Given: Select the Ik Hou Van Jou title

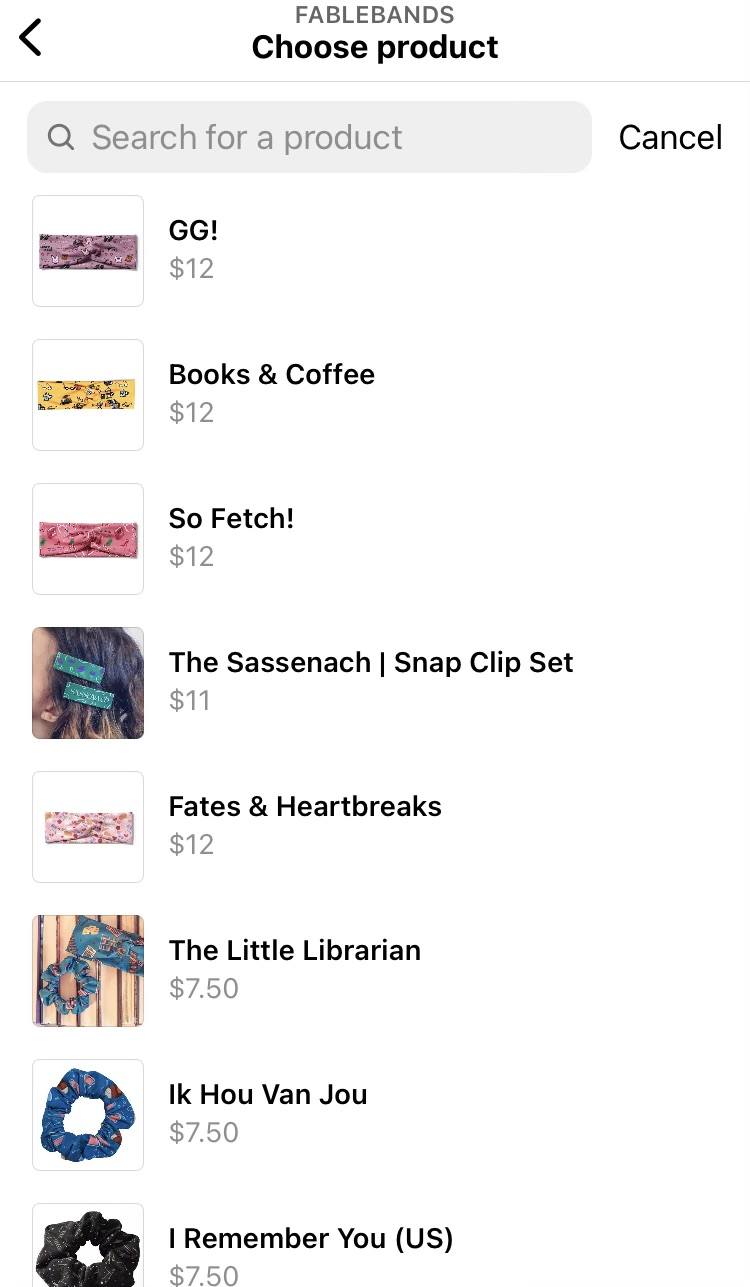Looking at the screenshot, I should [x=268, y=1094].
